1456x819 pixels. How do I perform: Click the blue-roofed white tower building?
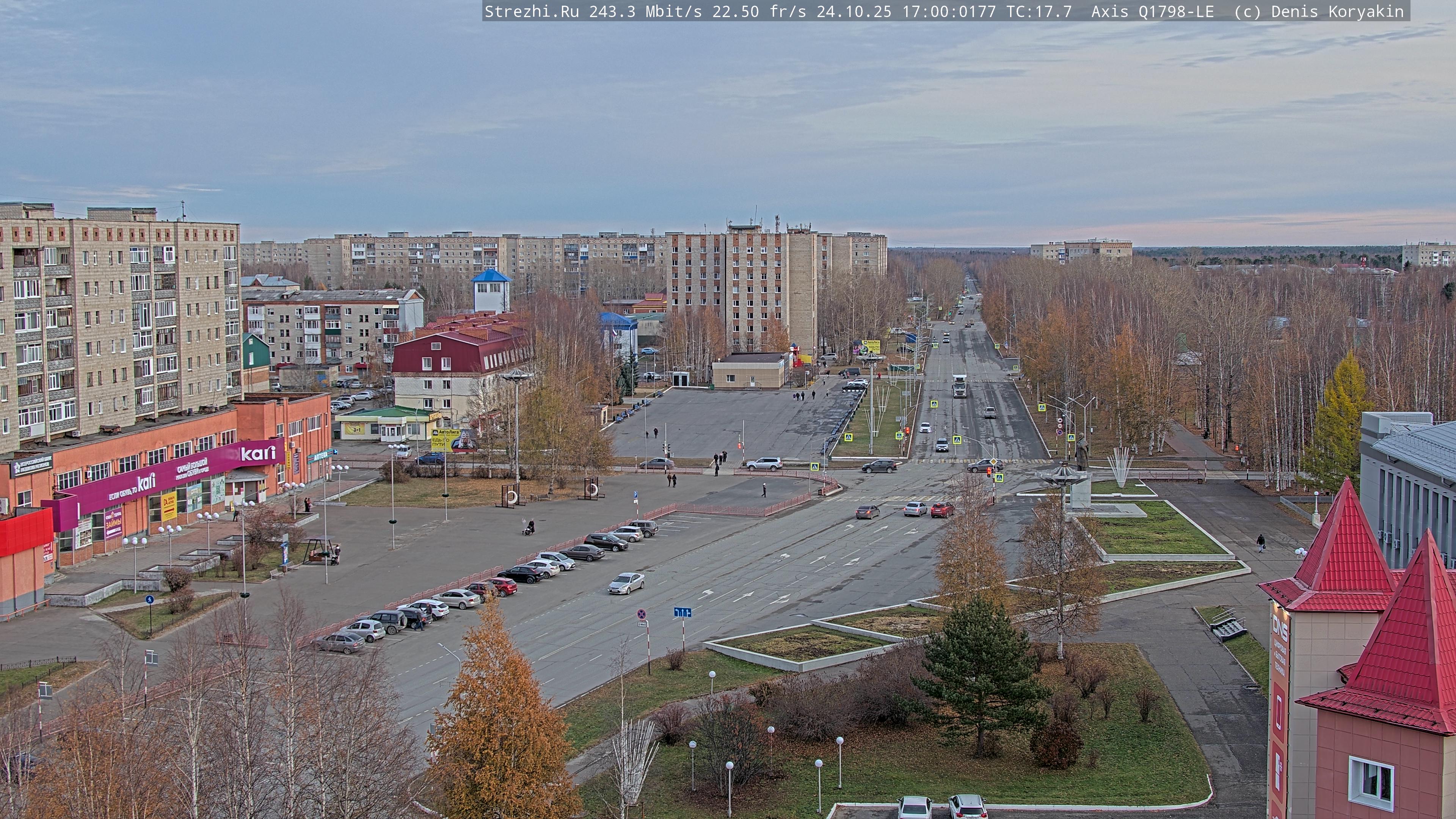click(491, 290)
